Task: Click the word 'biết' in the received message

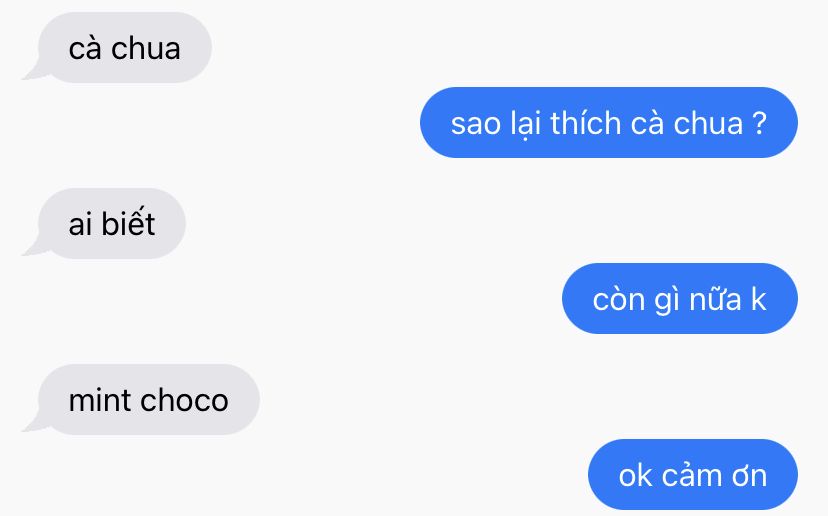Action: (x=128, y=223)
